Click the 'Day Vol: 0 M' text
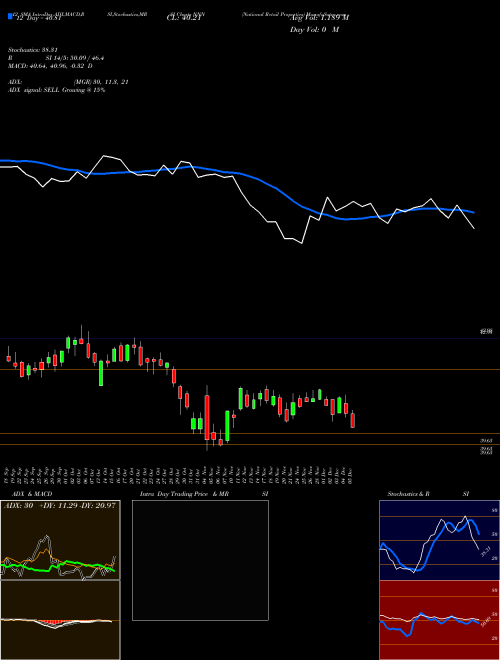The height and width of the screenshot is (660, 500). point(314,30)
